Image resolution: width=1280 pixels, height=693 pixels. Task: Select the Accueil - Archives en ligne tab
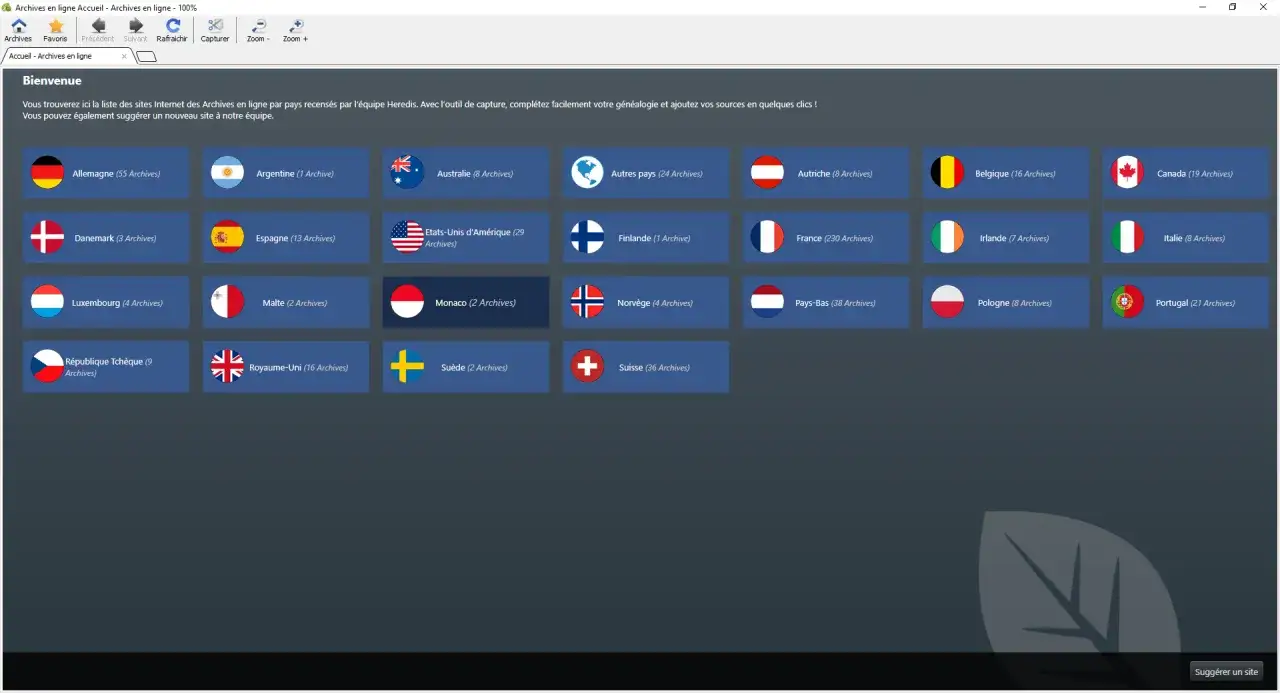(67, 57)
